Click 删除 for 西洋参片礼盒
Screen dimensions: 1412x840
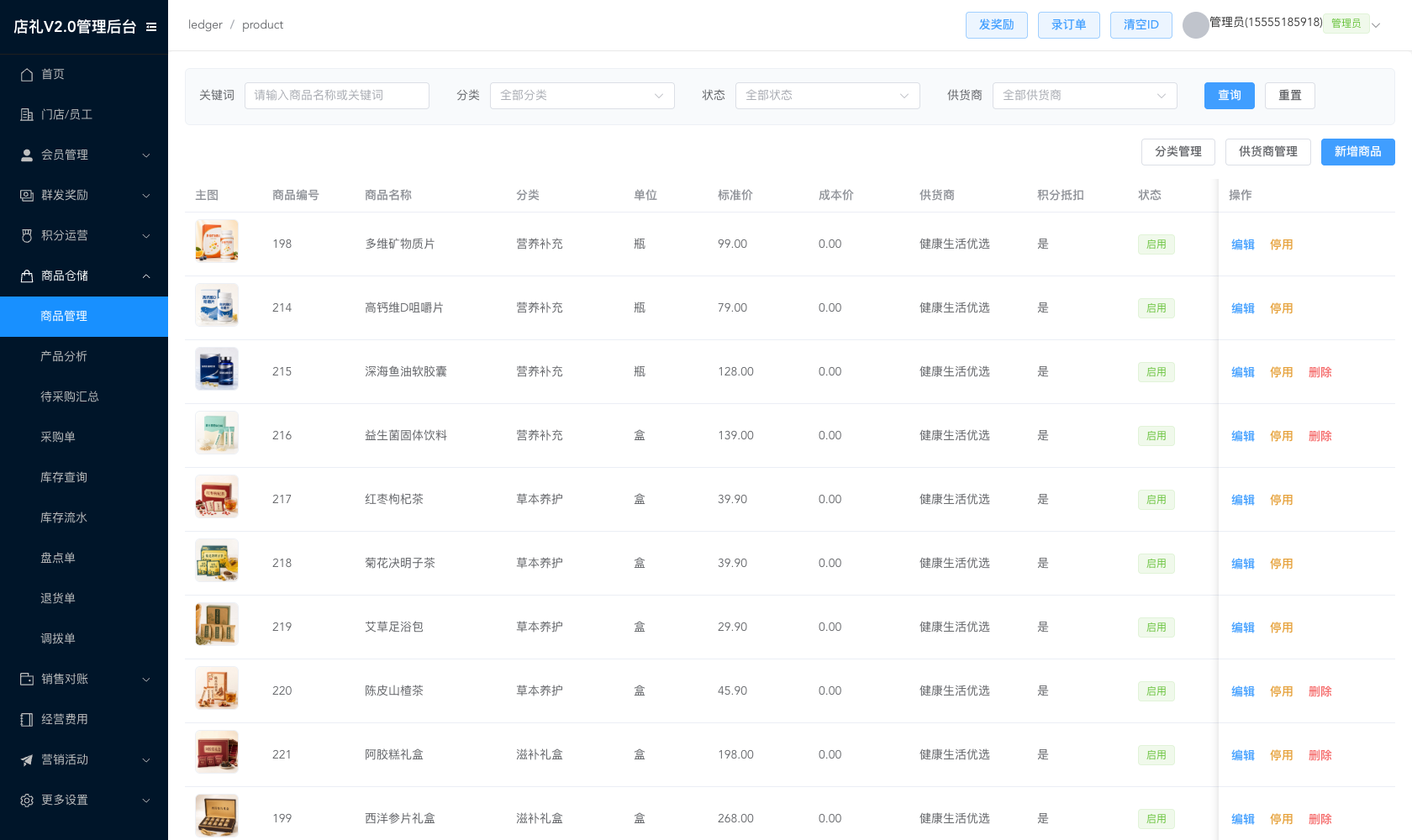pyautogui.click(x=1320, y=819)
